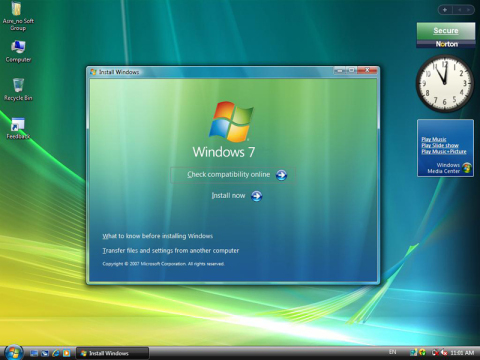Click Play Slide show in Media Center gadget
Viewport: 480px width, 360px height.
(x=440, y=145)
